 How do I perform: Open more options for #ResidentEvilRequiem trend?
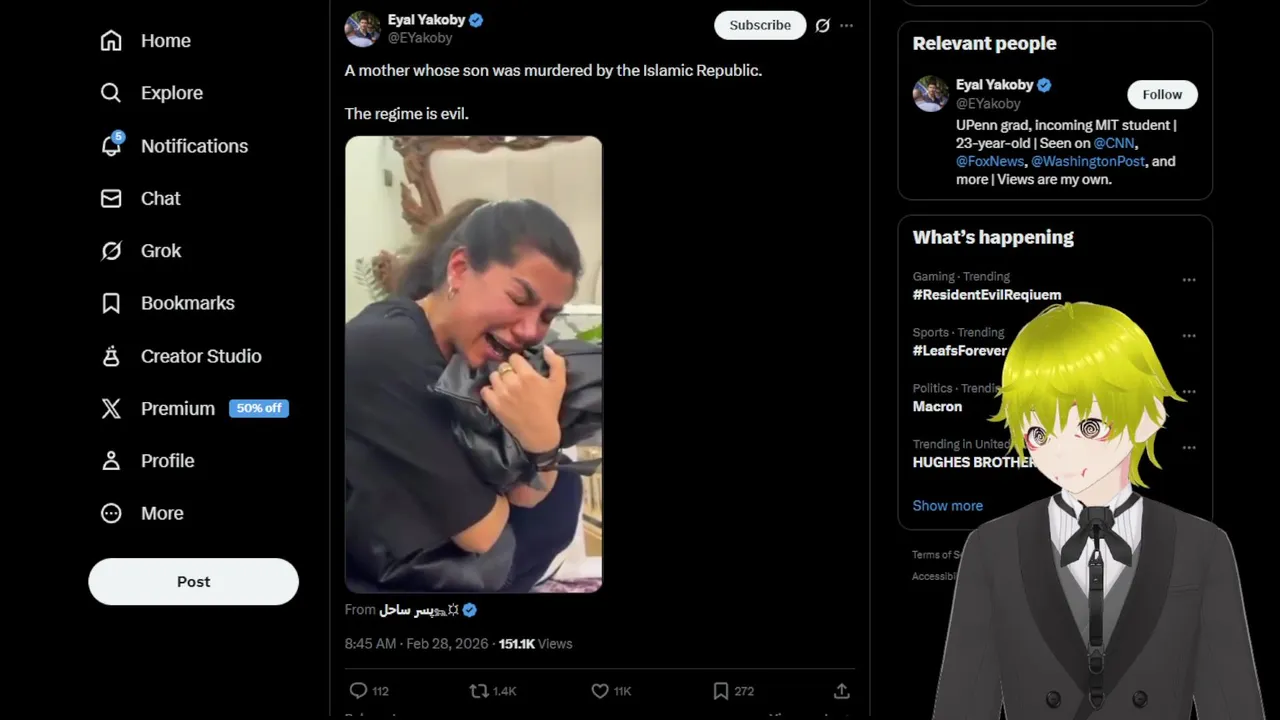[1189, 280]
